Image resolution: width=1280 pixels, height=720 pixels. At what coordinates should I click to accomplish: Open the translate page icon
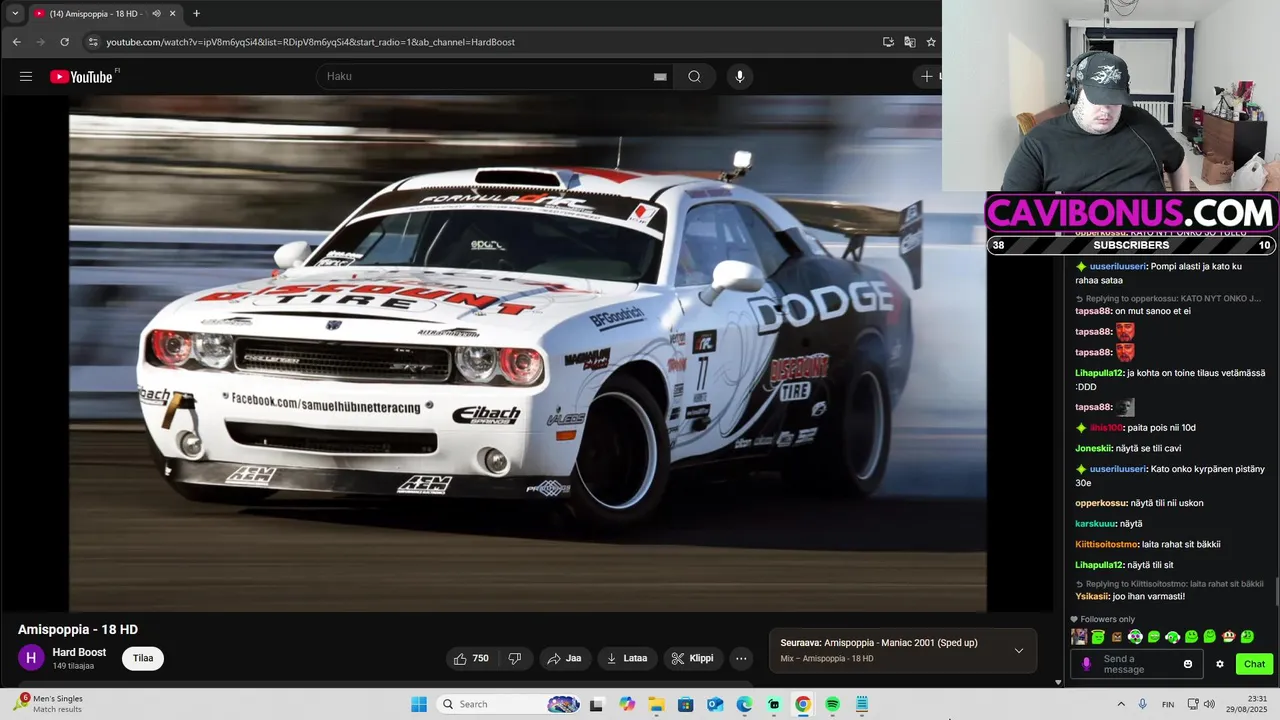click(x=909, y=42)
